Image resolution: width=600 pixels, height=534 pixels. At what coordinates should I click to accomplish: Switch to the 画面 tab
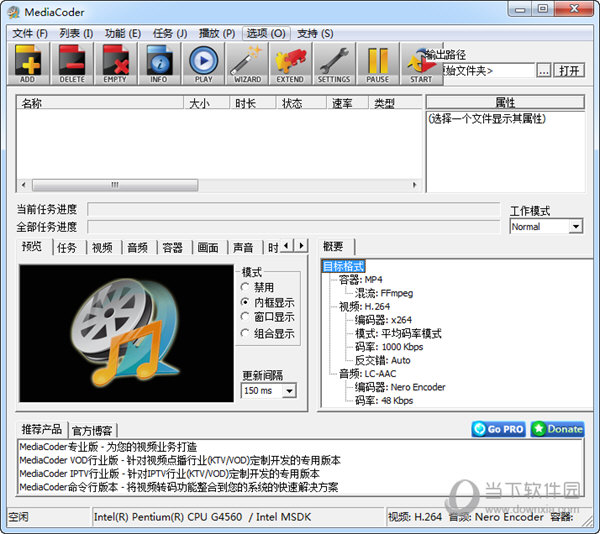(x=208, y=248)
